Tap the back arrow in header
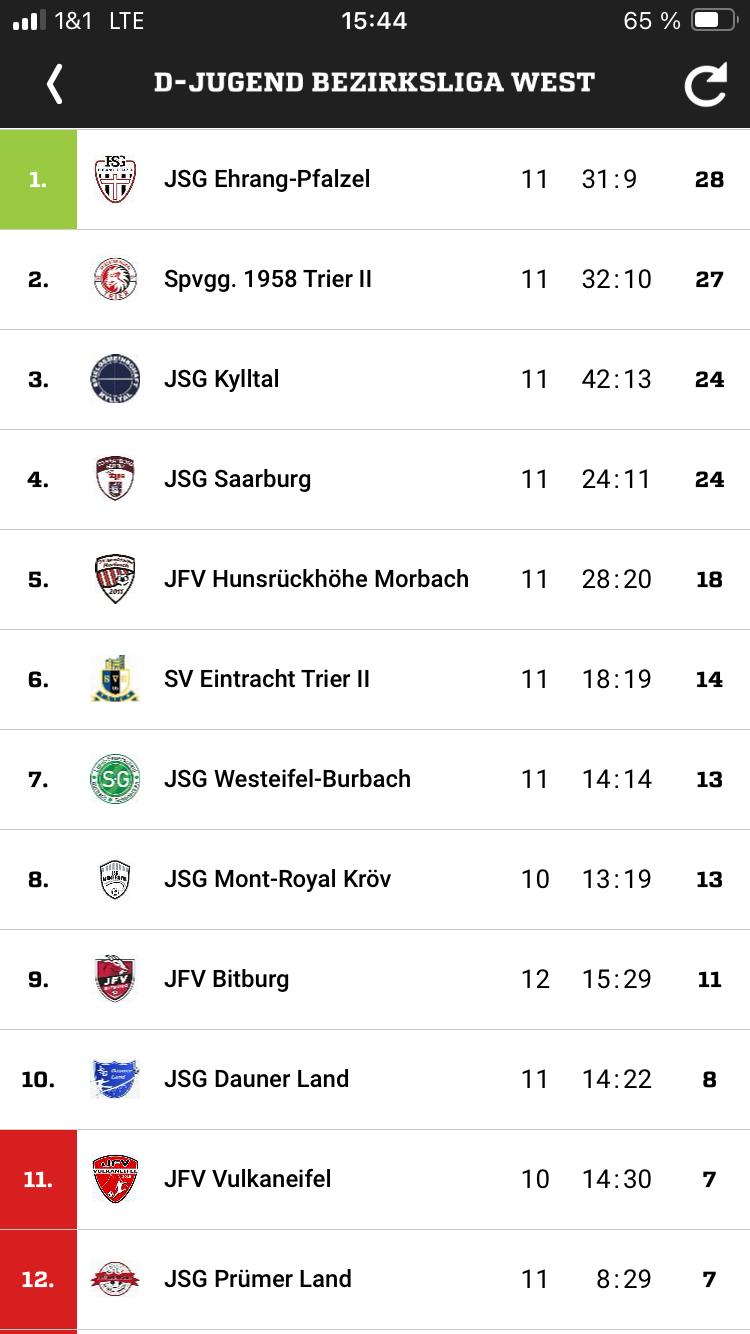750x1334 pixels. 55,84
